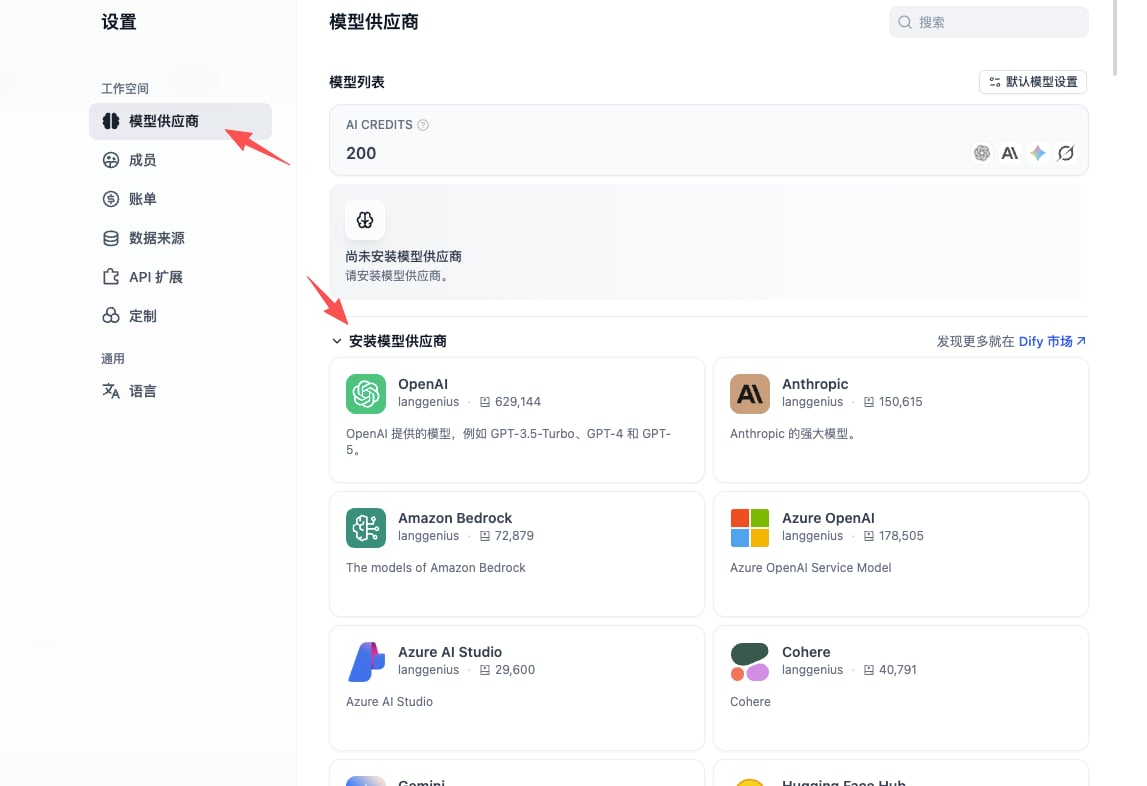Click the Anthropic provider logo

pyautogui.click(x=750, y=394)
